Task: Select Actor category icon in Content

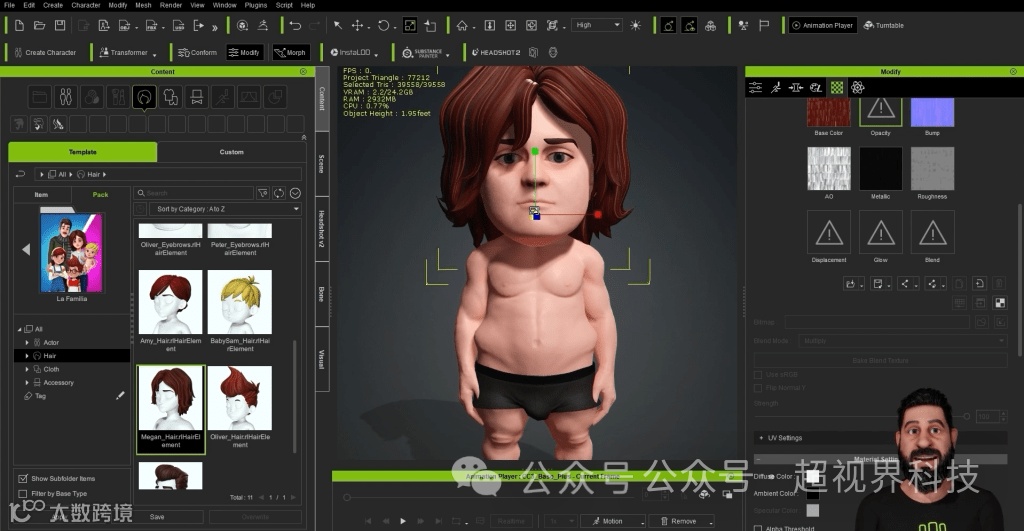Action: [66, 97]
